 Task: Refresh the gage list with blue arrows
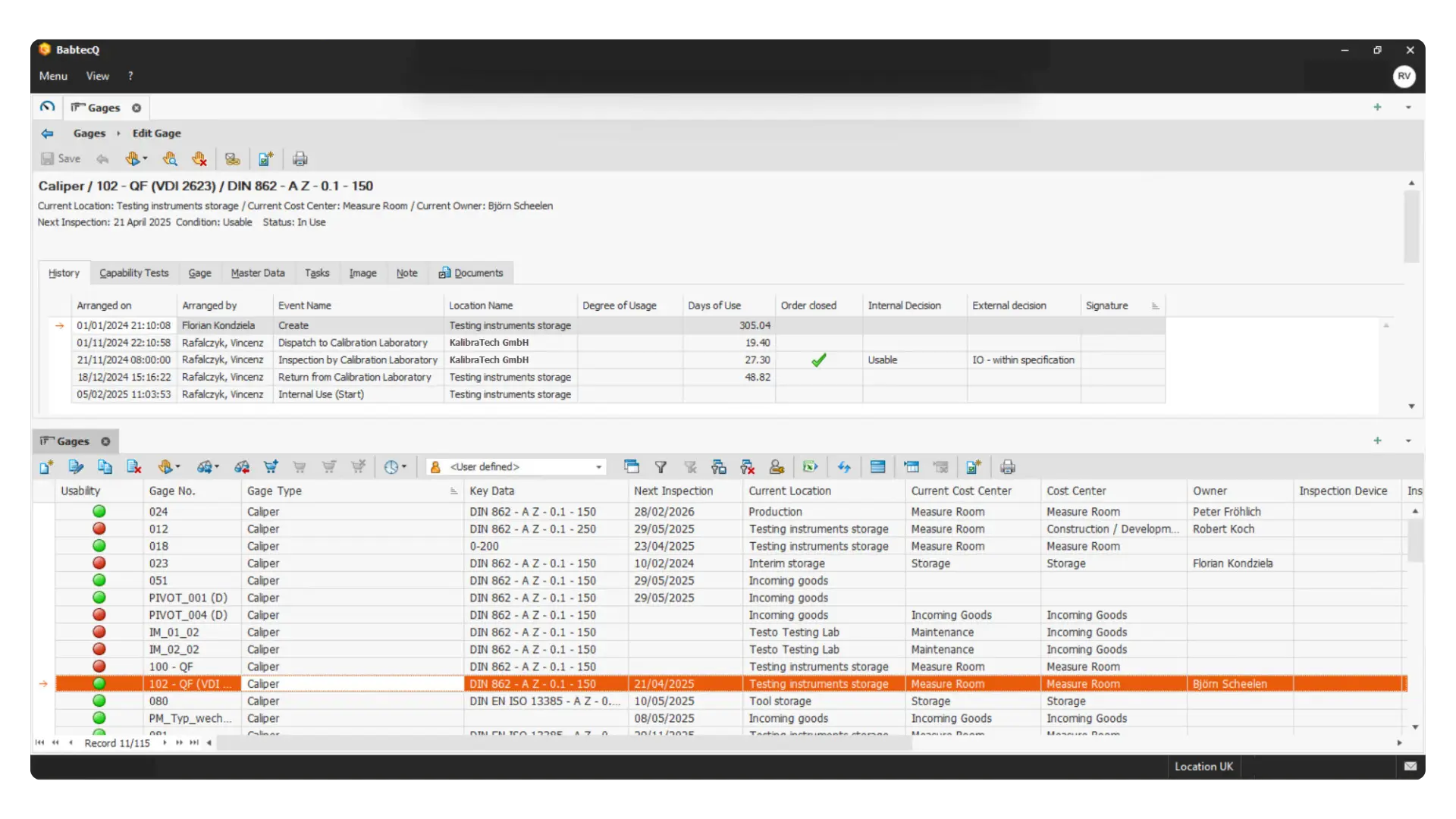click(844, 467)
